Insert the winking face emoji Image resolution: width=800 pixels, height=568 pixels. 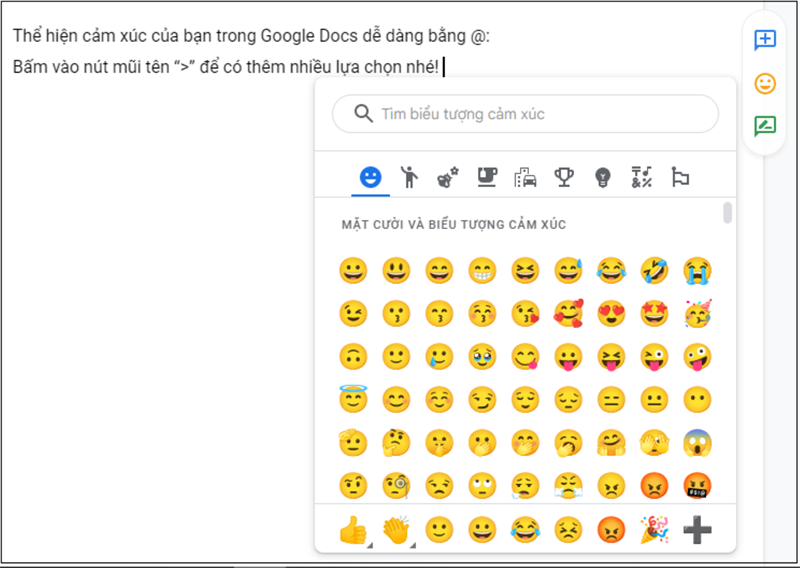353,313
